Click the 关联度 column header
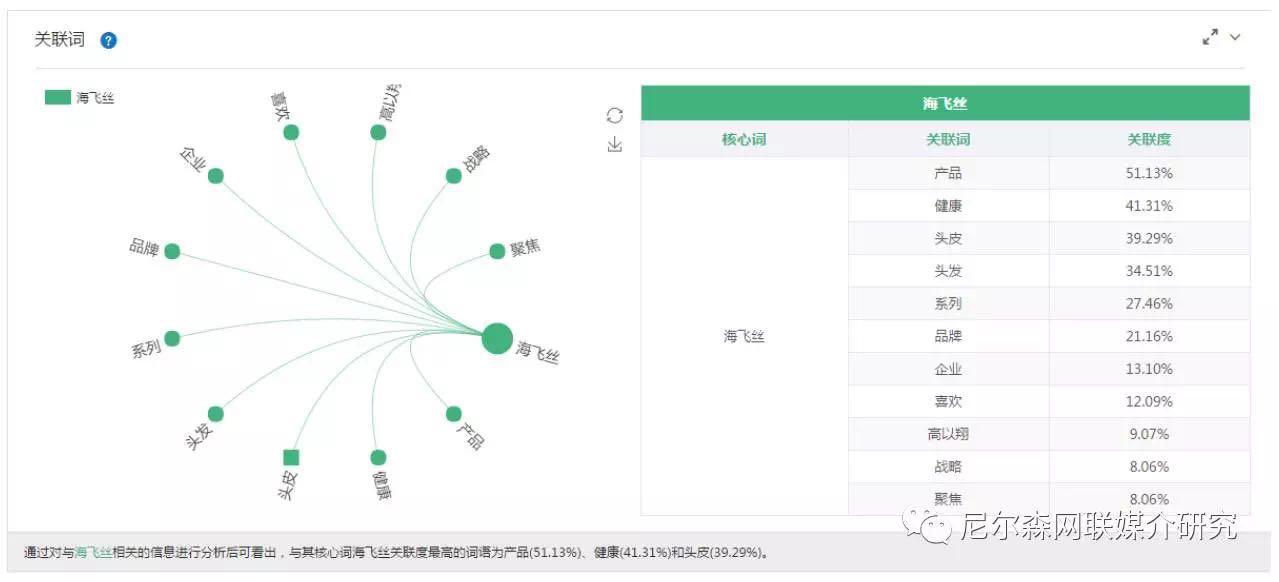1279x582 pixels. (x=1149, y=139)
